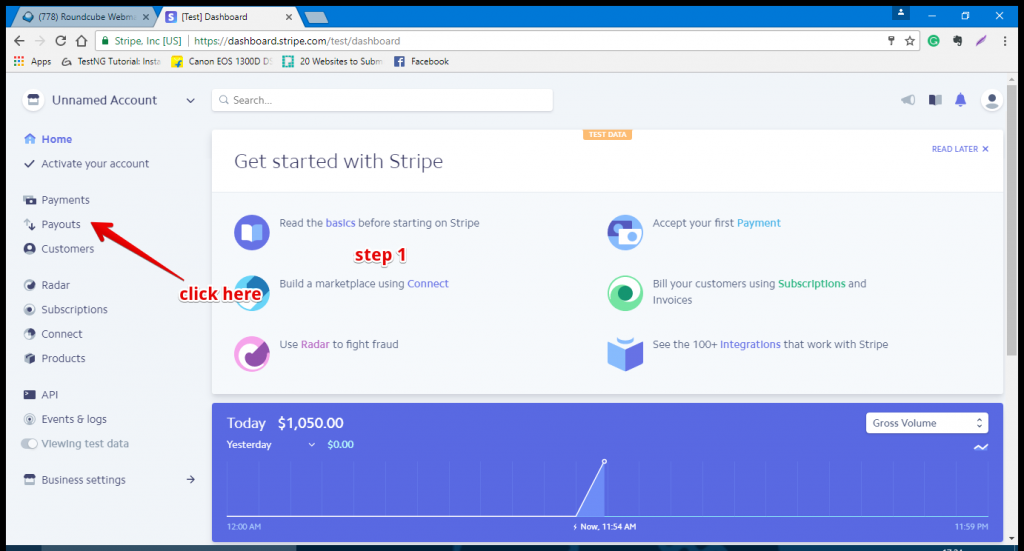The height and width of the screenshot is (551, 1024).
Task: Follow the Connect link in the get-started list
Action: point(428,283)
